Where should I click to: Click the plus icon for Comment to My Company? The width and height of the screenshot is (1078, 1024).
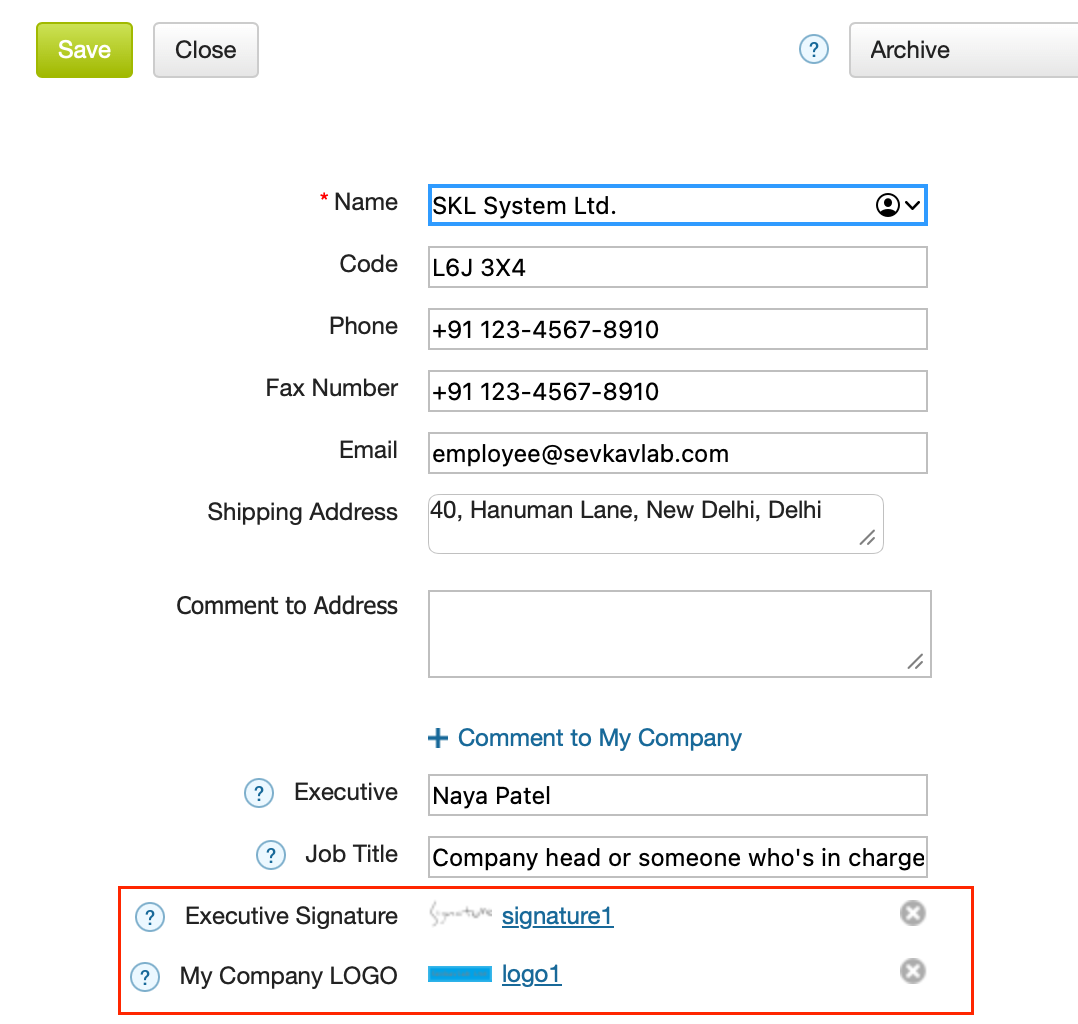tap(438, 738)
